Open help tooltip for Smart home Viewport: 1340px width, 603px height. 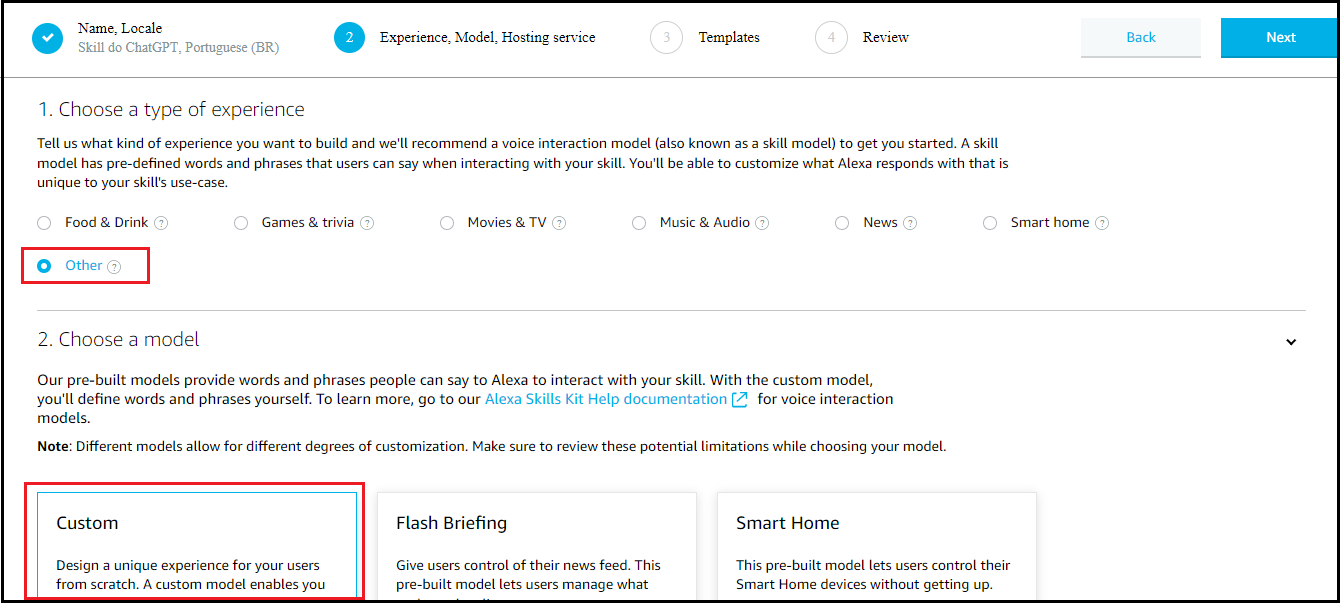pos(1102,223)
